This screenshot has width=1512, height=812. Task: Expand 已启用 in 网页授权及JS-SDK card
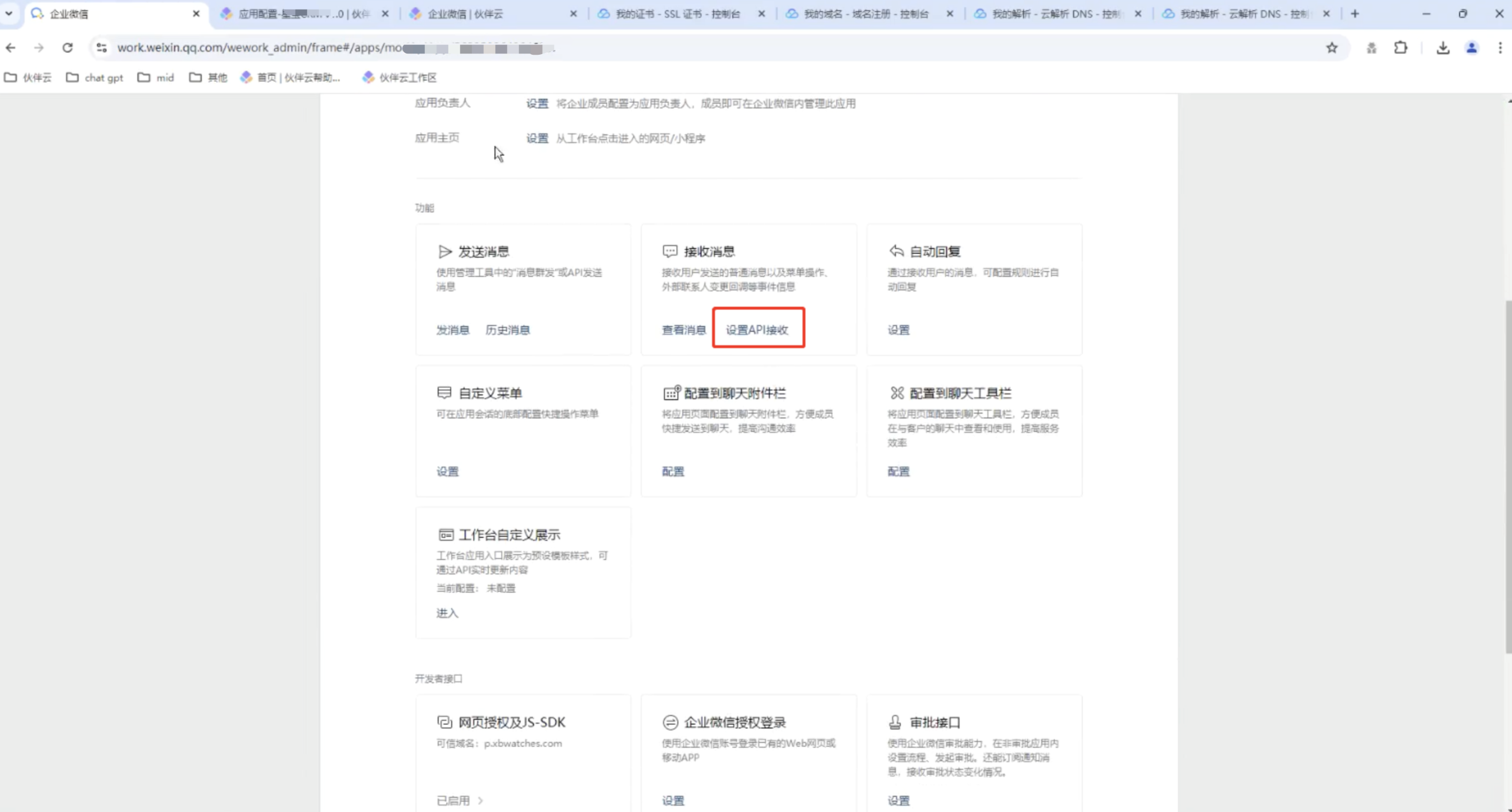coord(459,800)
